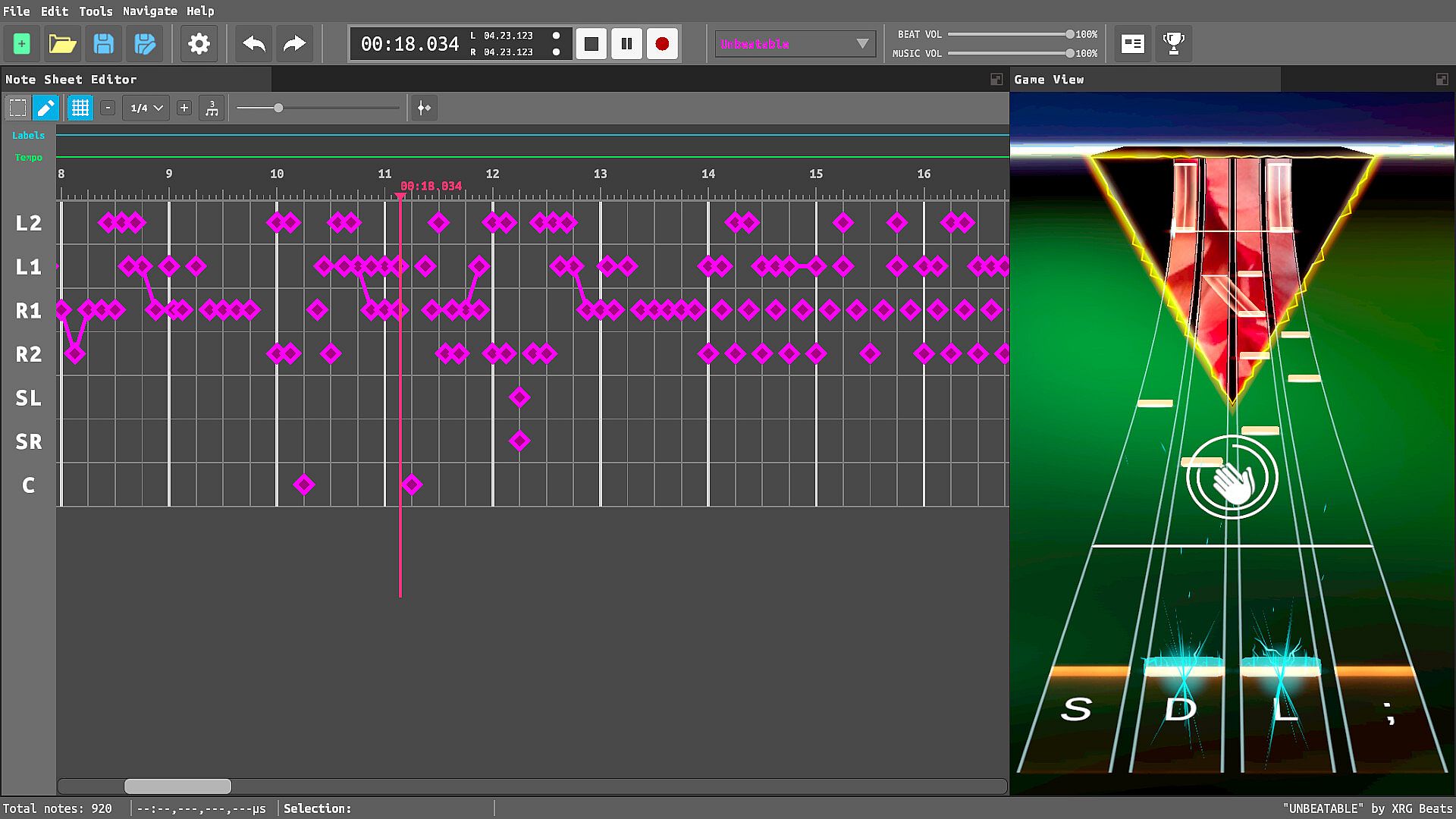Open the Tools menu
The height and width of the screenshot is (819, 1456).
pos(96,11)
